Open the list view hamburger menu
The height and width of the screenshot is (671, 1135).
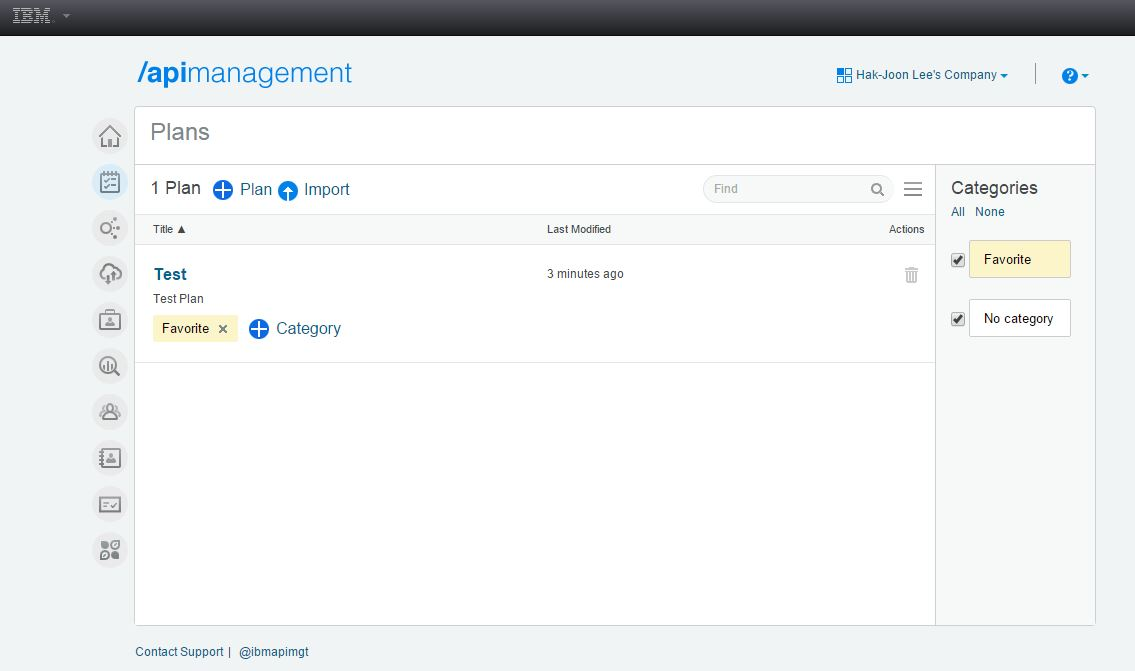[913, 189]
